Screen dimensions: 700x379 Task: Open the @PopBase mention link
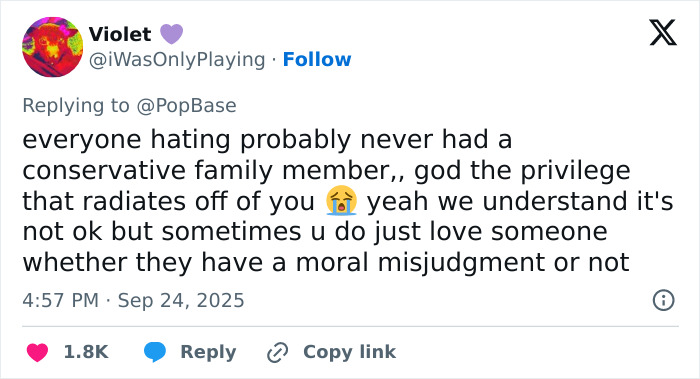pyautogui.click(x=186, y=106)
